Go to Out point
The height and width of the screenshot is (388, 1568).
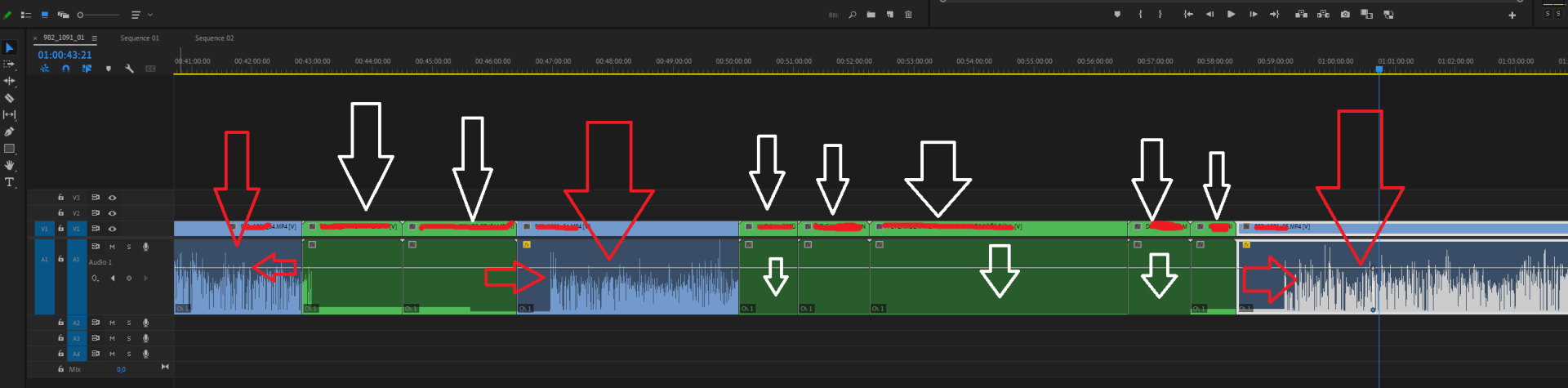coord(1274,15)
